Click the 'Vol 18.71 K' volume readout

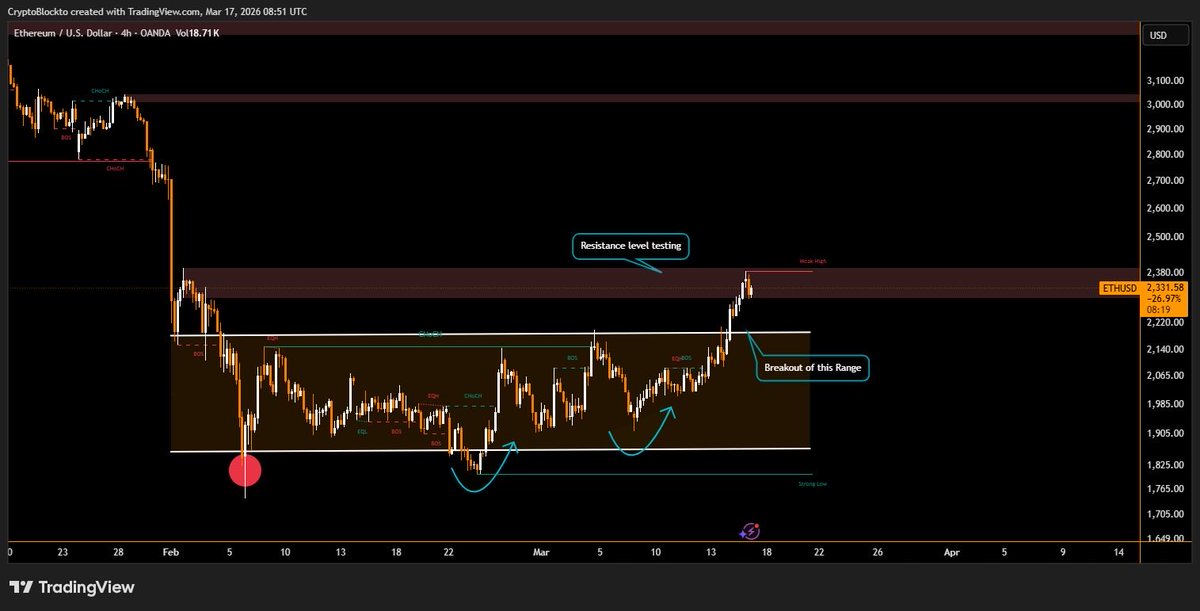(x=197, y=33)
